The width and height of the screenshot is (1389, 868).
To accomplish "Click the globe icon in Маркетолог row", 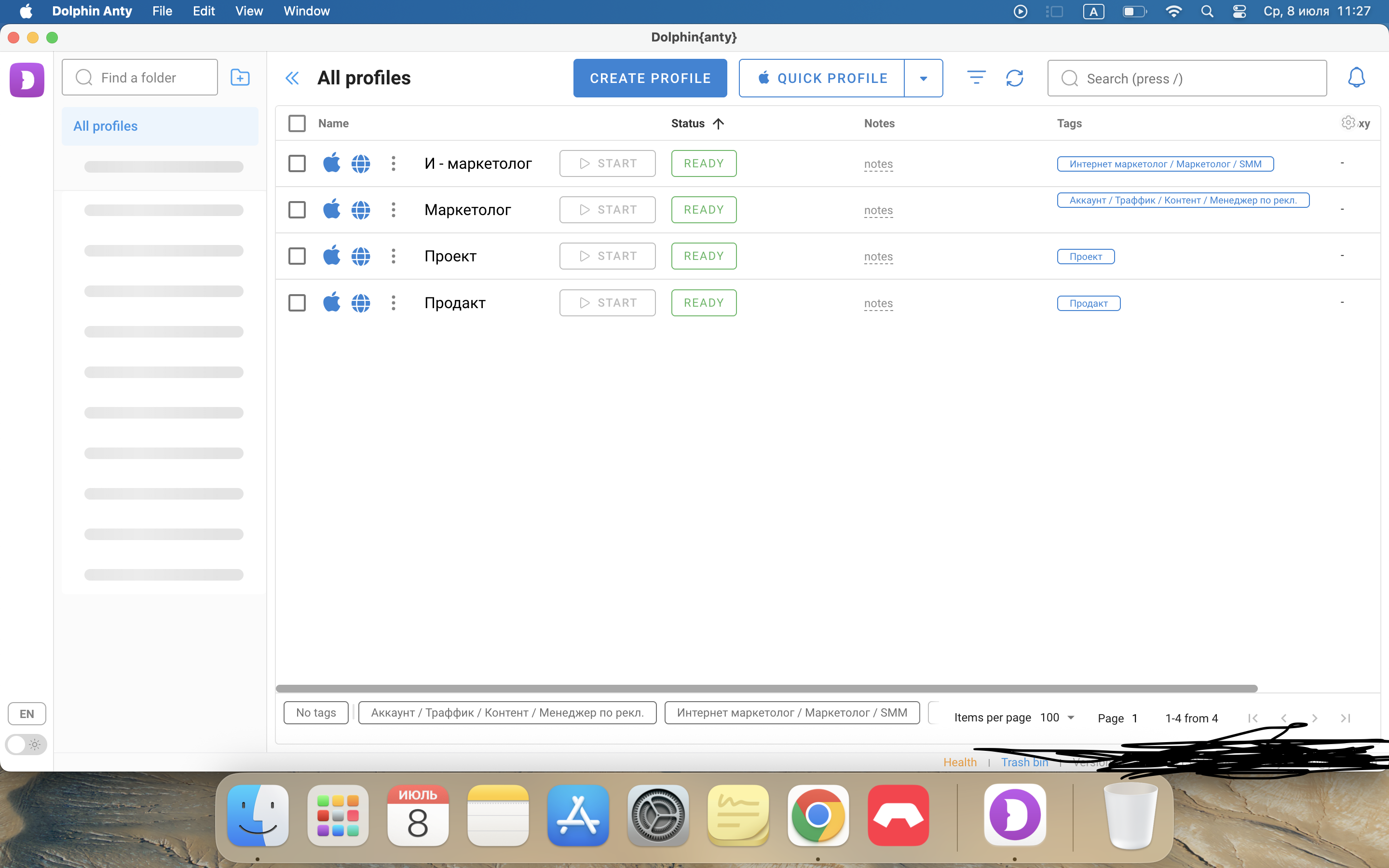I will 360,210.
